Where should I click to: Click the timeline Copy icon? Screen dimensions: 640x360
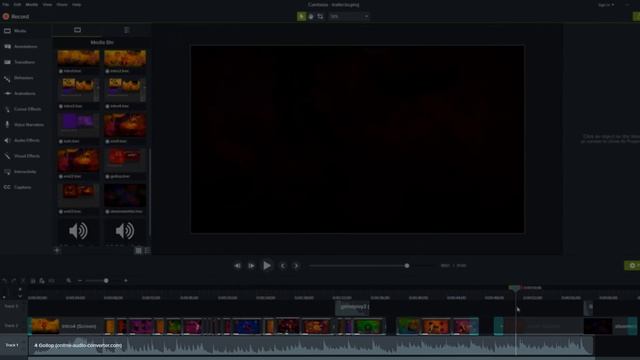[33, 281]
